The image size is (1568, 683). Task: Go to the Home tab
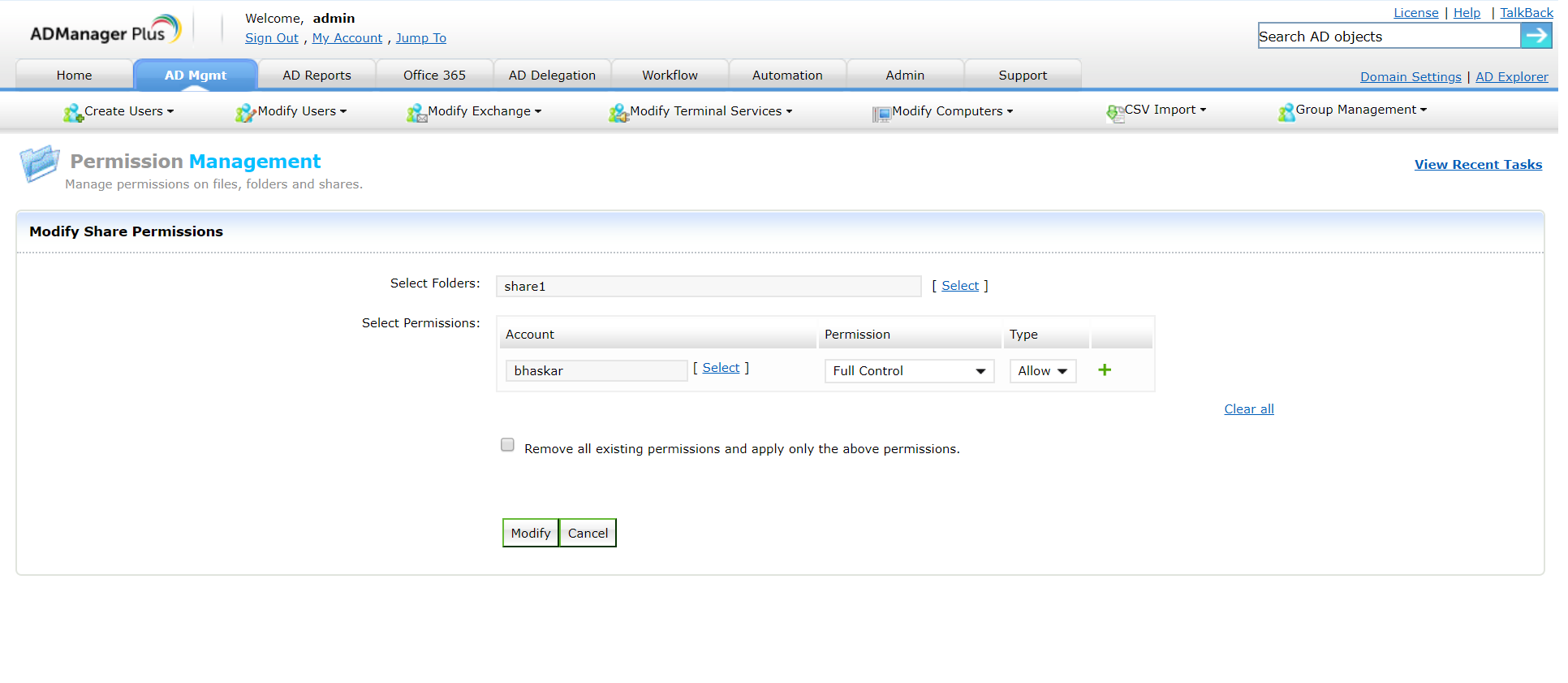pyautogui.click(x=74, y=75)
